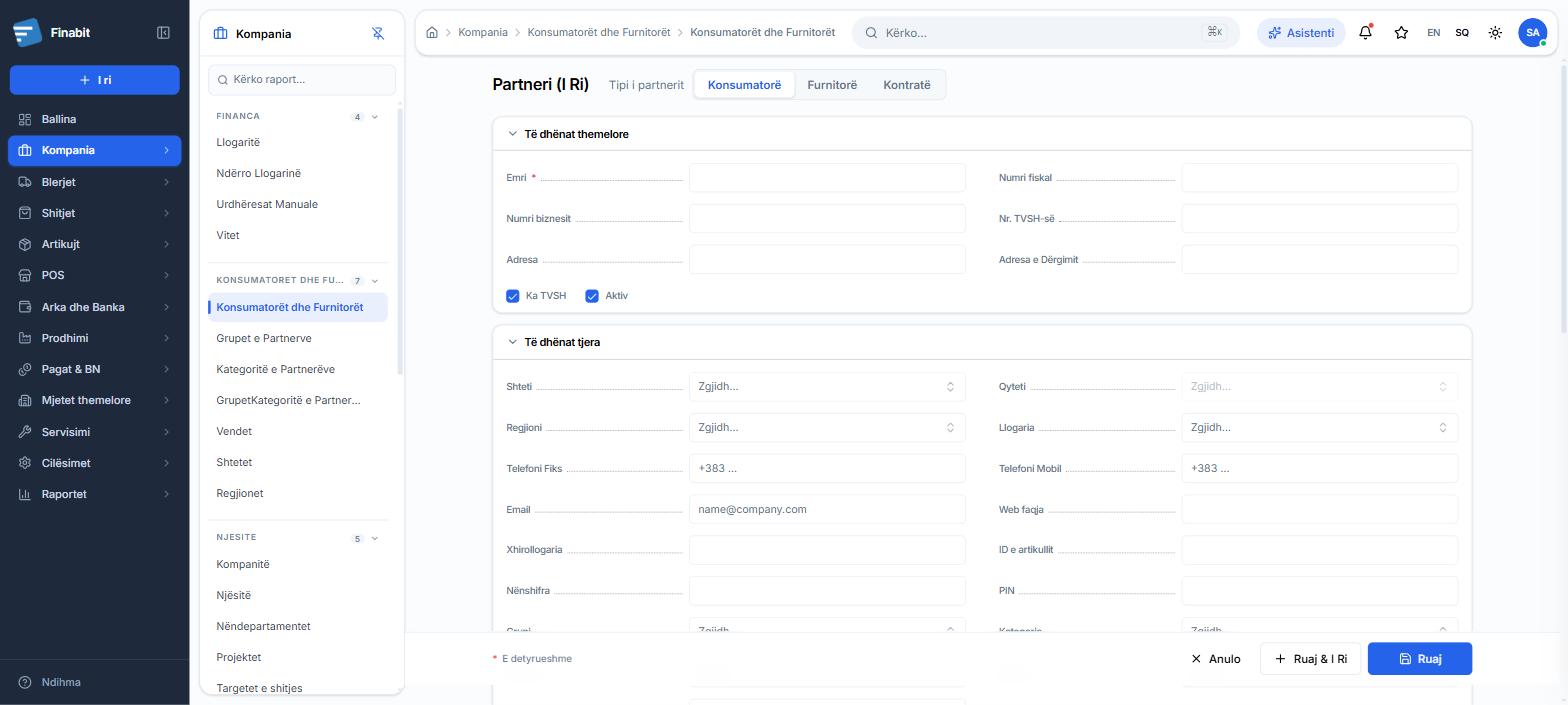Select the Kontratë tab

[x=907, y=85]
